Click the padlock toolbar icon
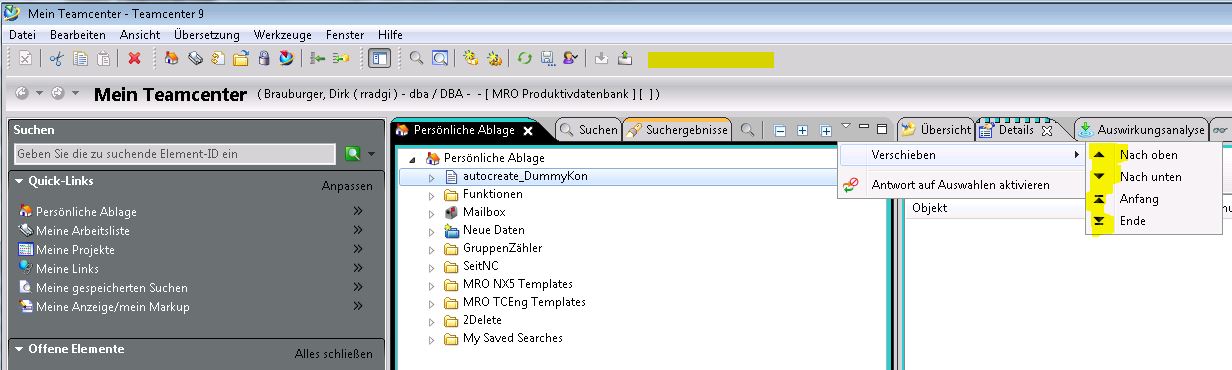Screen dimensions: 1232x370 click(264, 58)
